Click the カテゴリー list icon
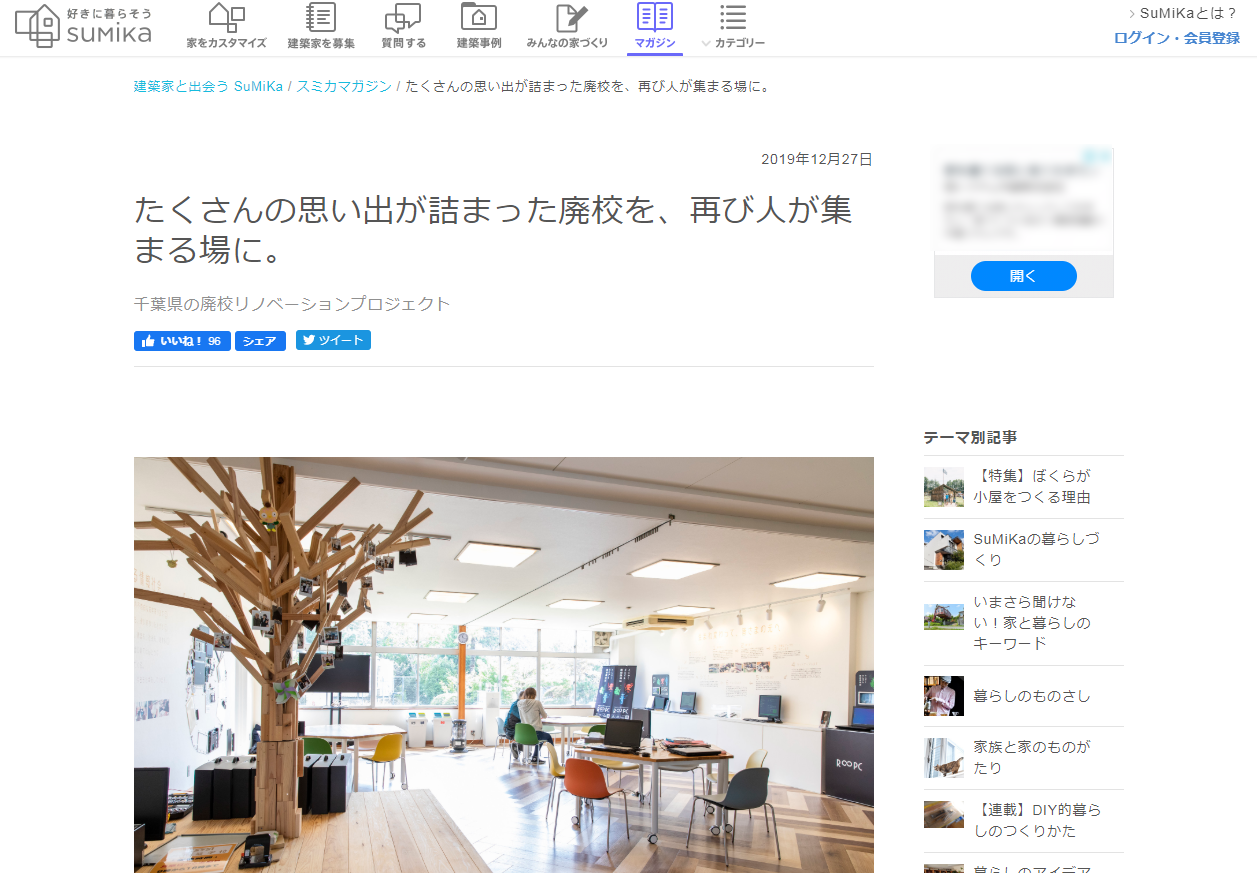This screenshot has height=873, width=1257. pos(733,17)
